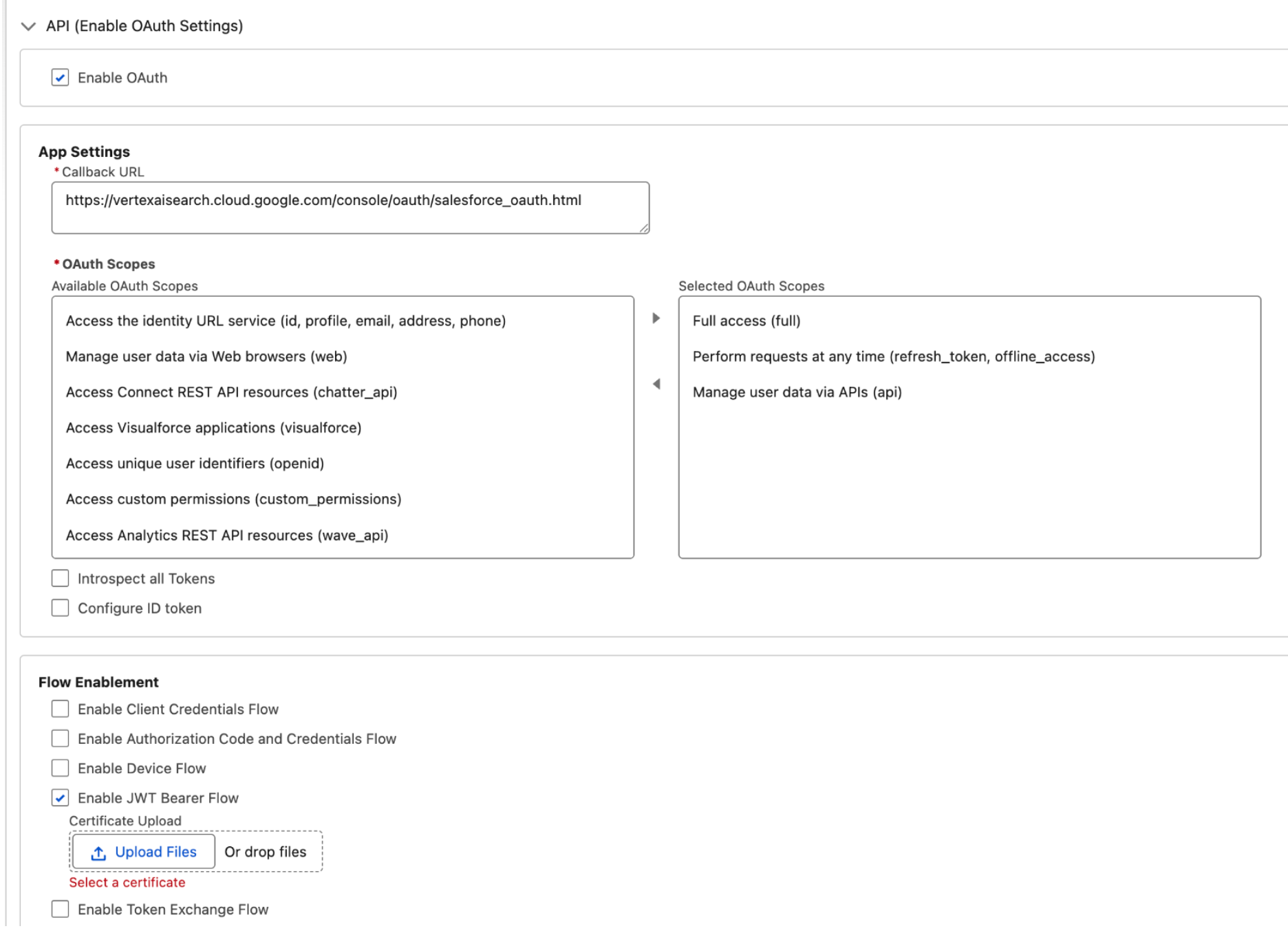Enable Authorization Code and Credentials Flow
Viewport: 1288px width, 933px height.
point(60,738)
